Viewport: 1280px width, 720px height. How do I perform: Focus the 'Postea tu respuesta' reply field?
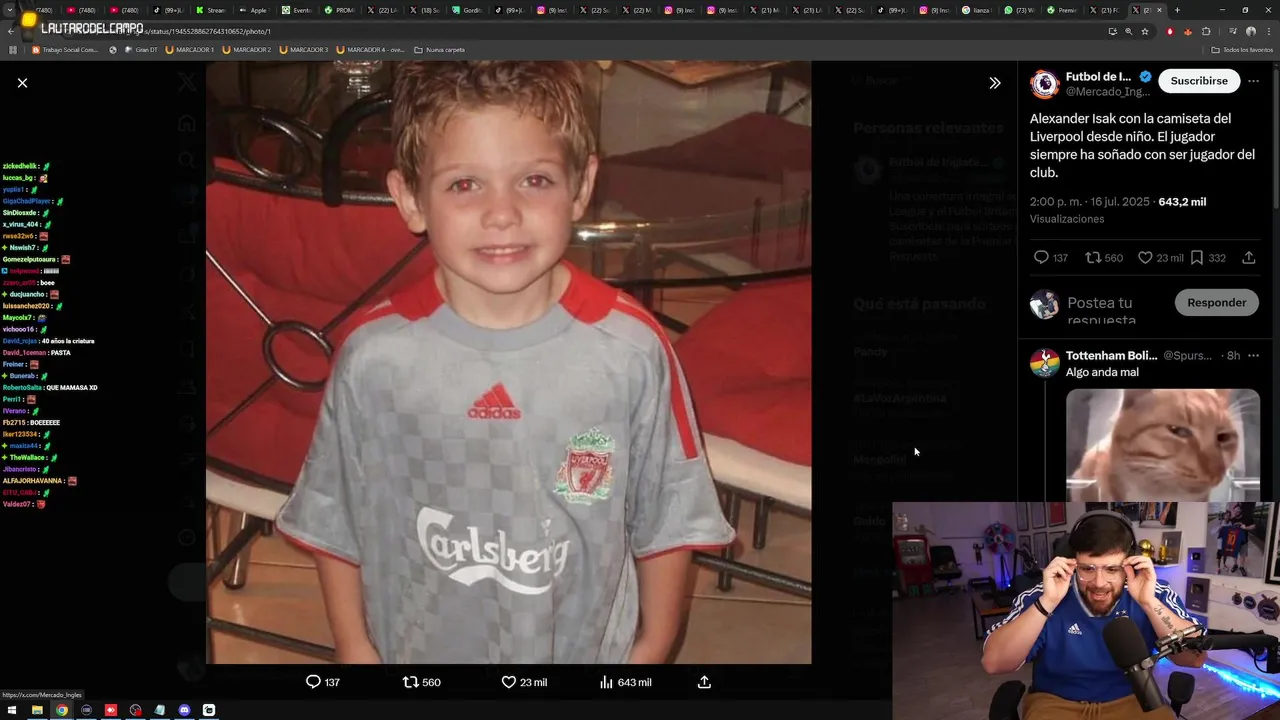pos(1115,310)
